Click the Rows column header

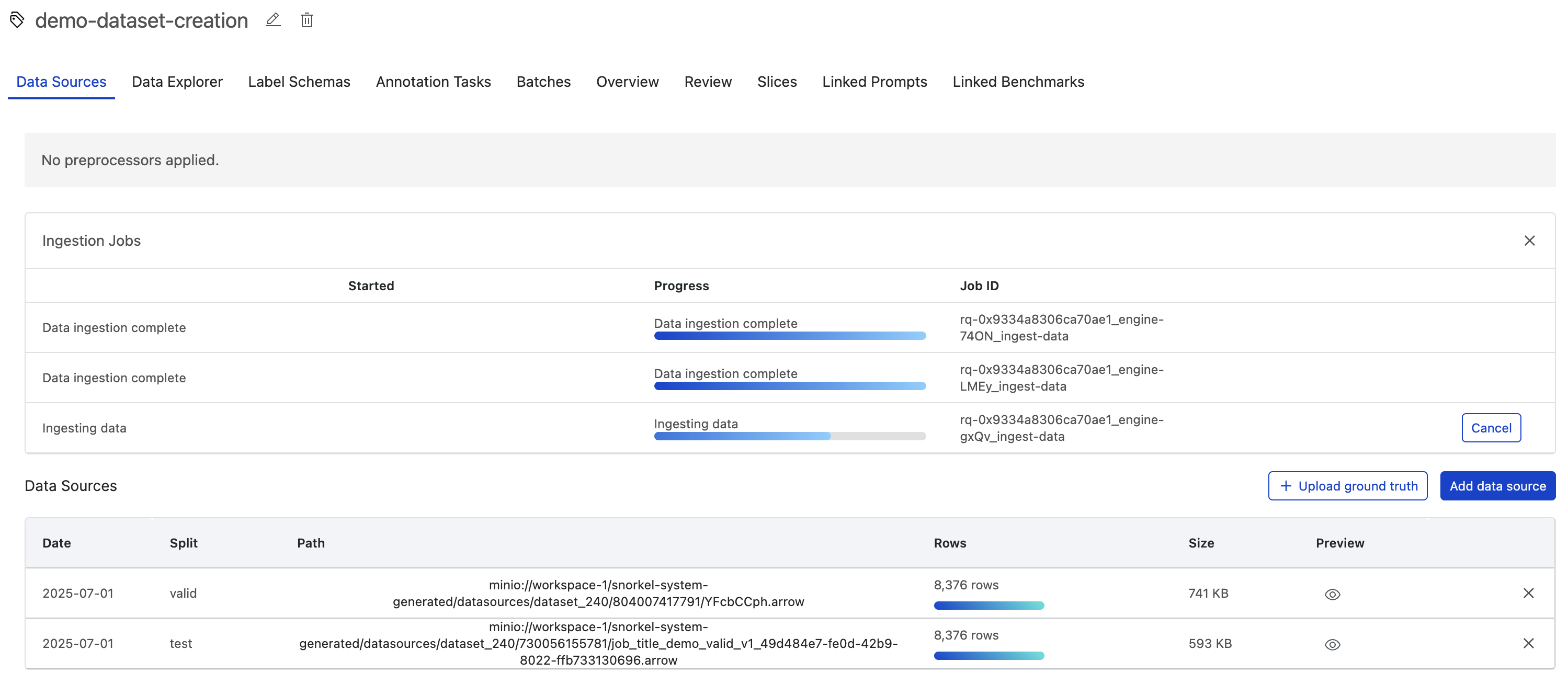950,543
